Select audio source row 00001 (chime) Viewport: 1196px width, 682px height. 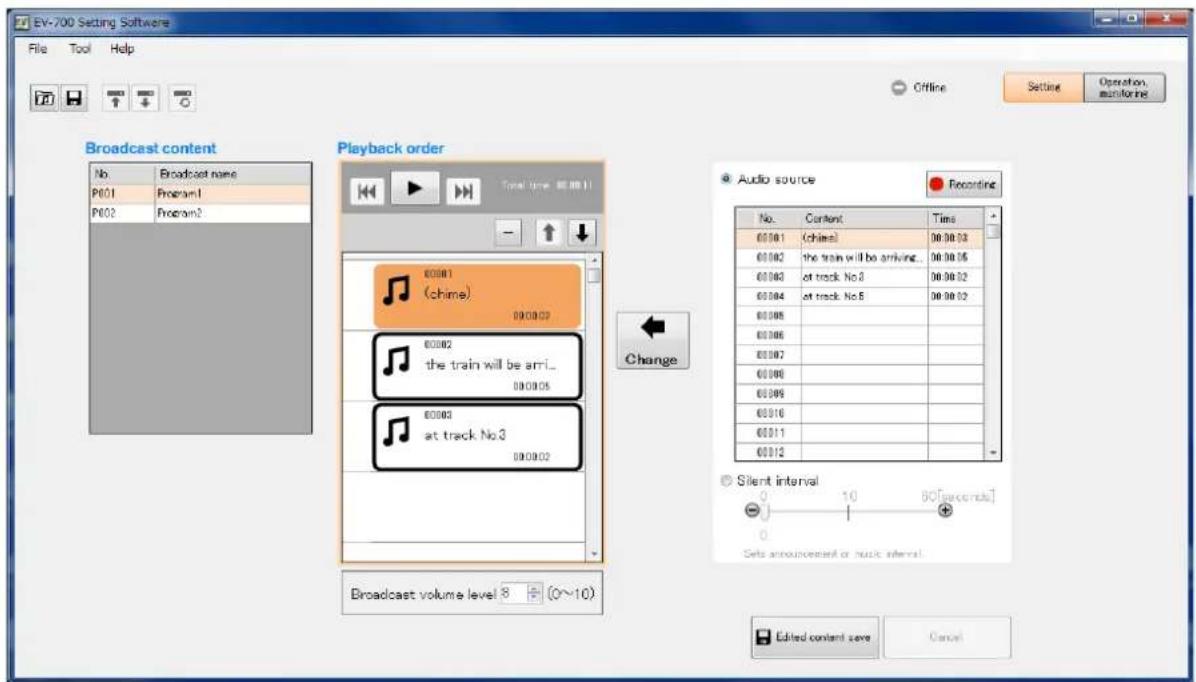pos(860,238)
